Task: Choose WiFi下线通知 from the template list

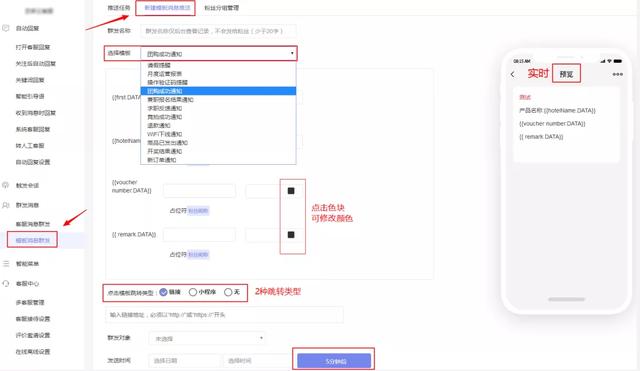Action: [x=164, y=134]
